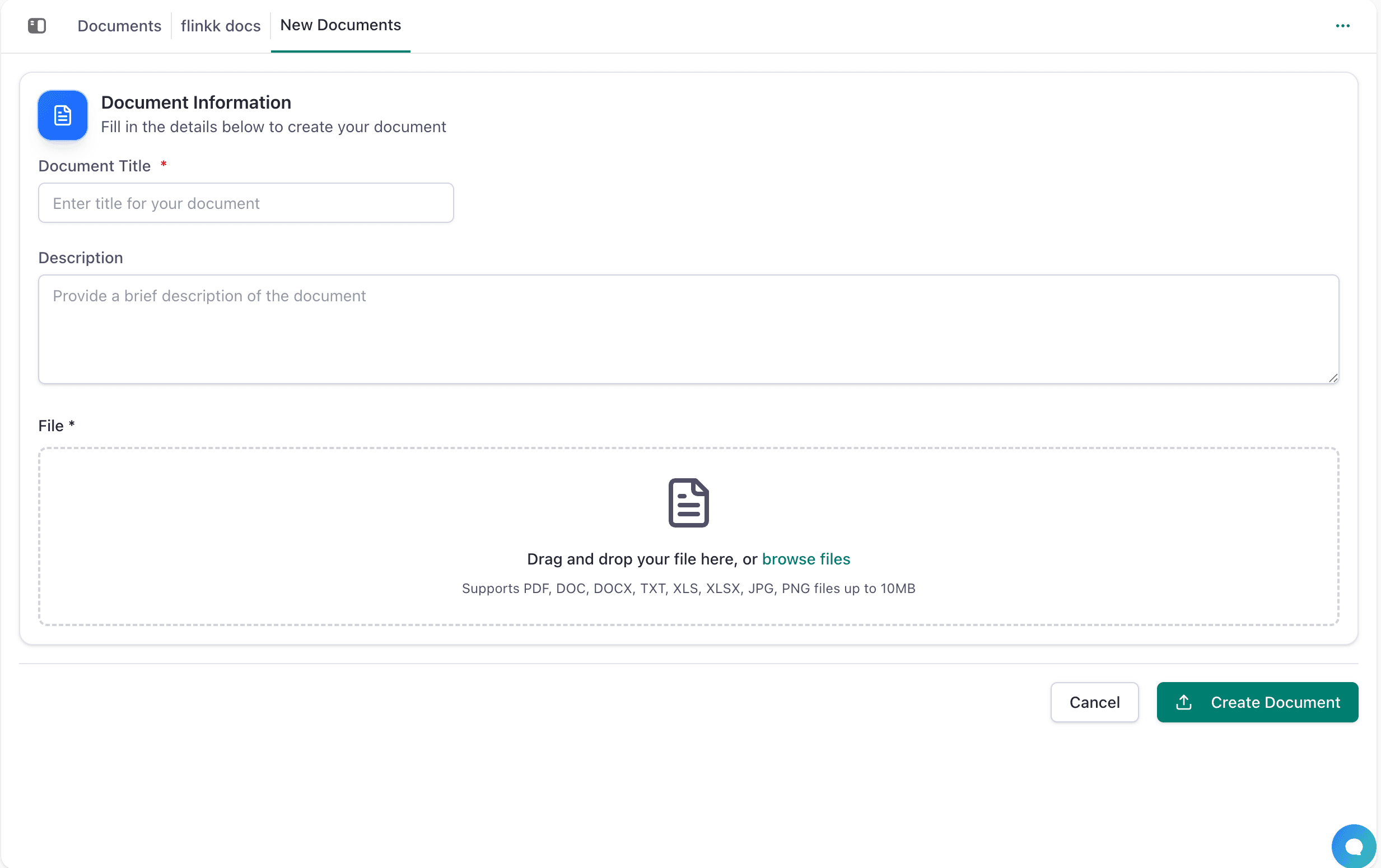Open the chat support bubble
The width and height of the screenshot is (1381, 868).
(1354, 846)
